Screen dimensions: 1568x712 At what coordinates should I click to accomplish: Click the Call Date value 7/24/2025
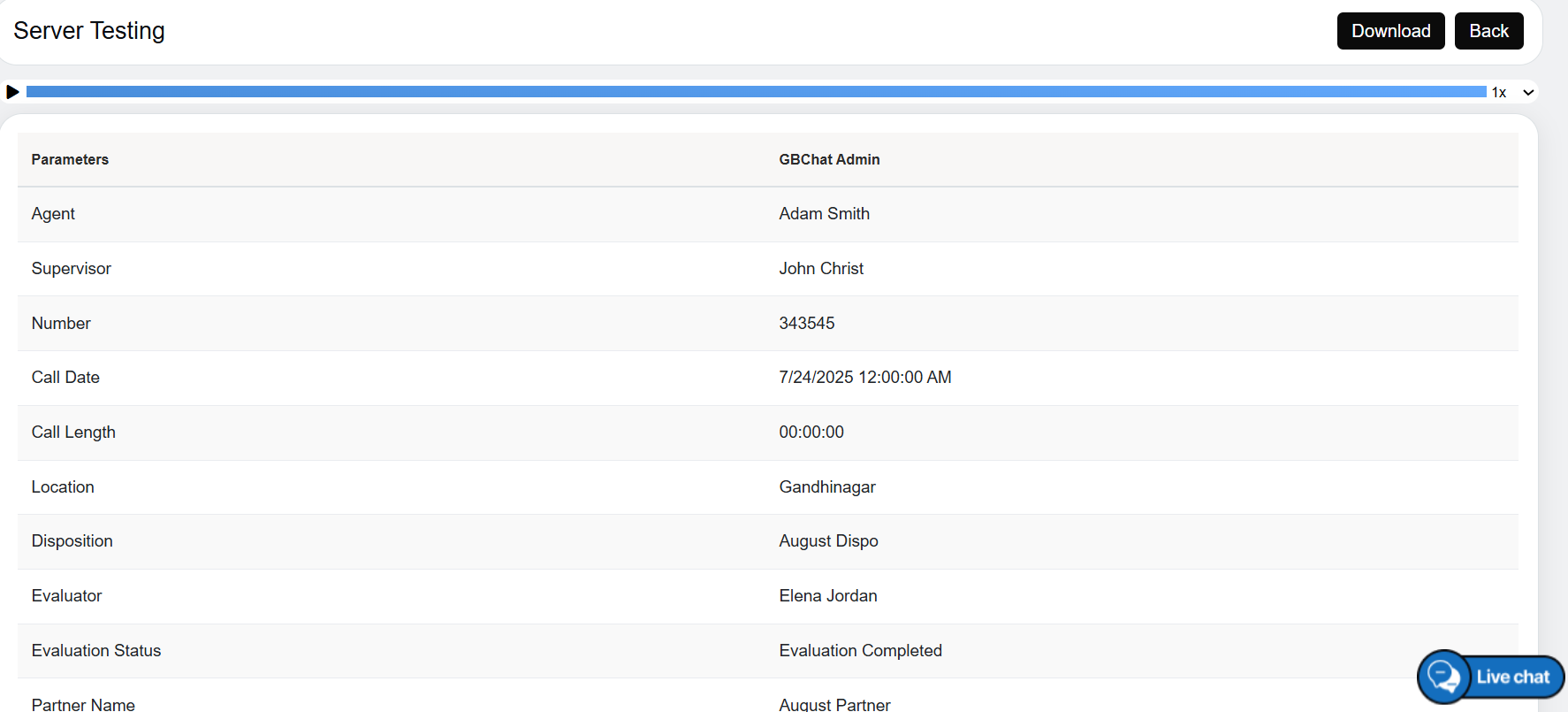[x=864, y=378]
